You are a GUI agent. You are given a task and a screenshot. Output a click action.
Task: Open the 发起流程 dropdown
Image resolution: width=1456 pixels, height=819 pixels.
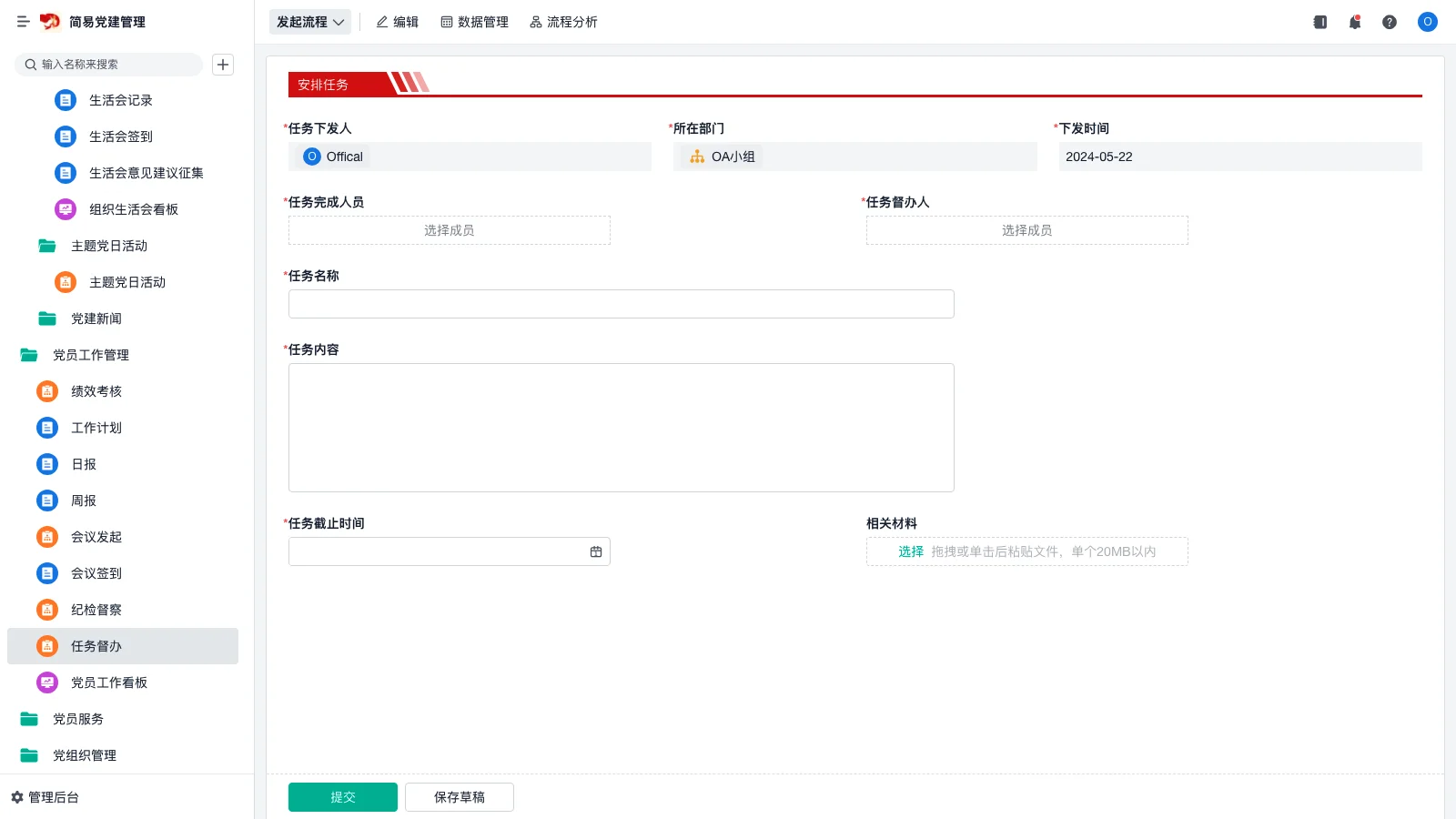pos(309,22)
